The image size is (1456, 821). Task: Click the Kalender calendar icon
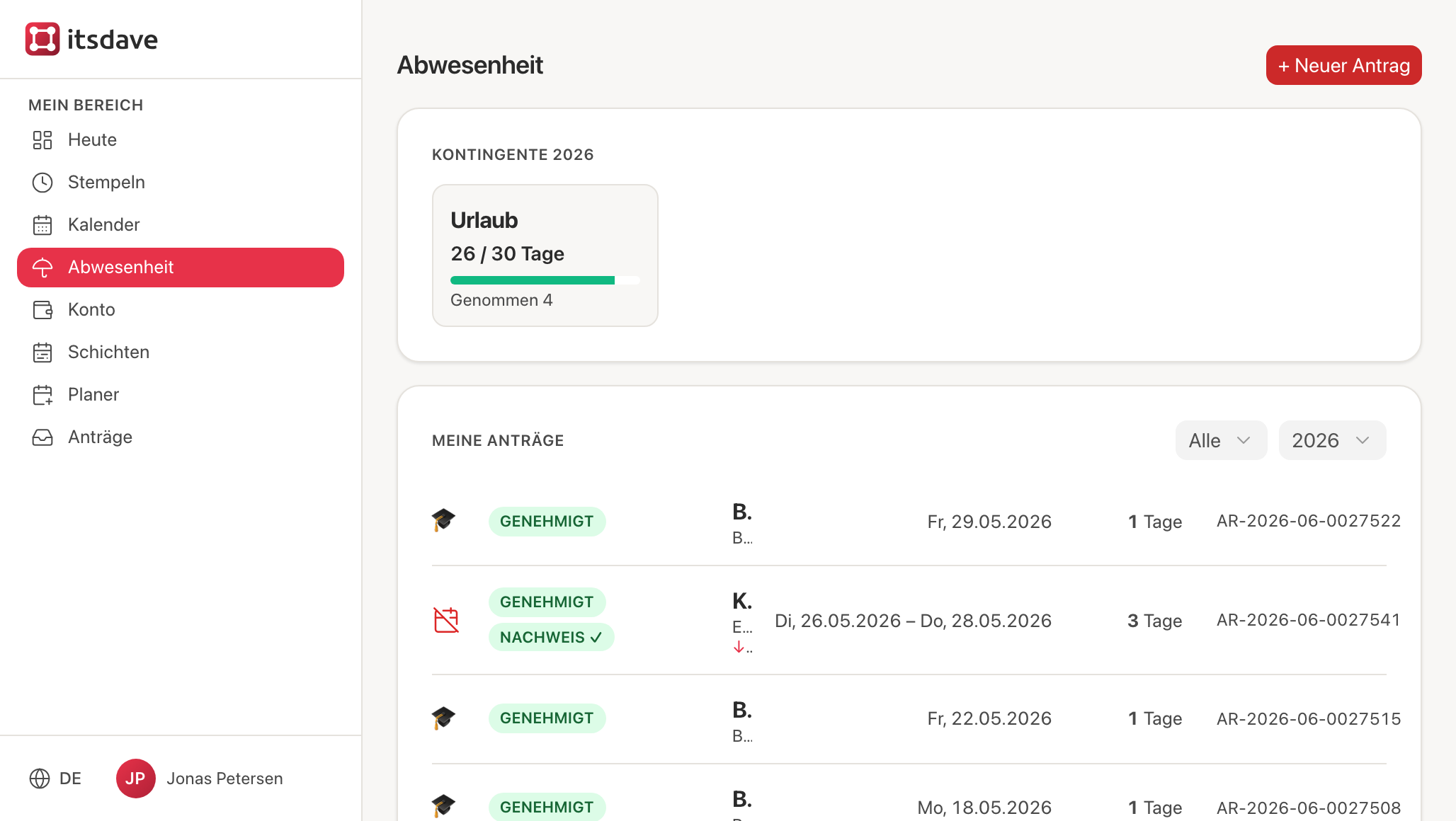42,225
